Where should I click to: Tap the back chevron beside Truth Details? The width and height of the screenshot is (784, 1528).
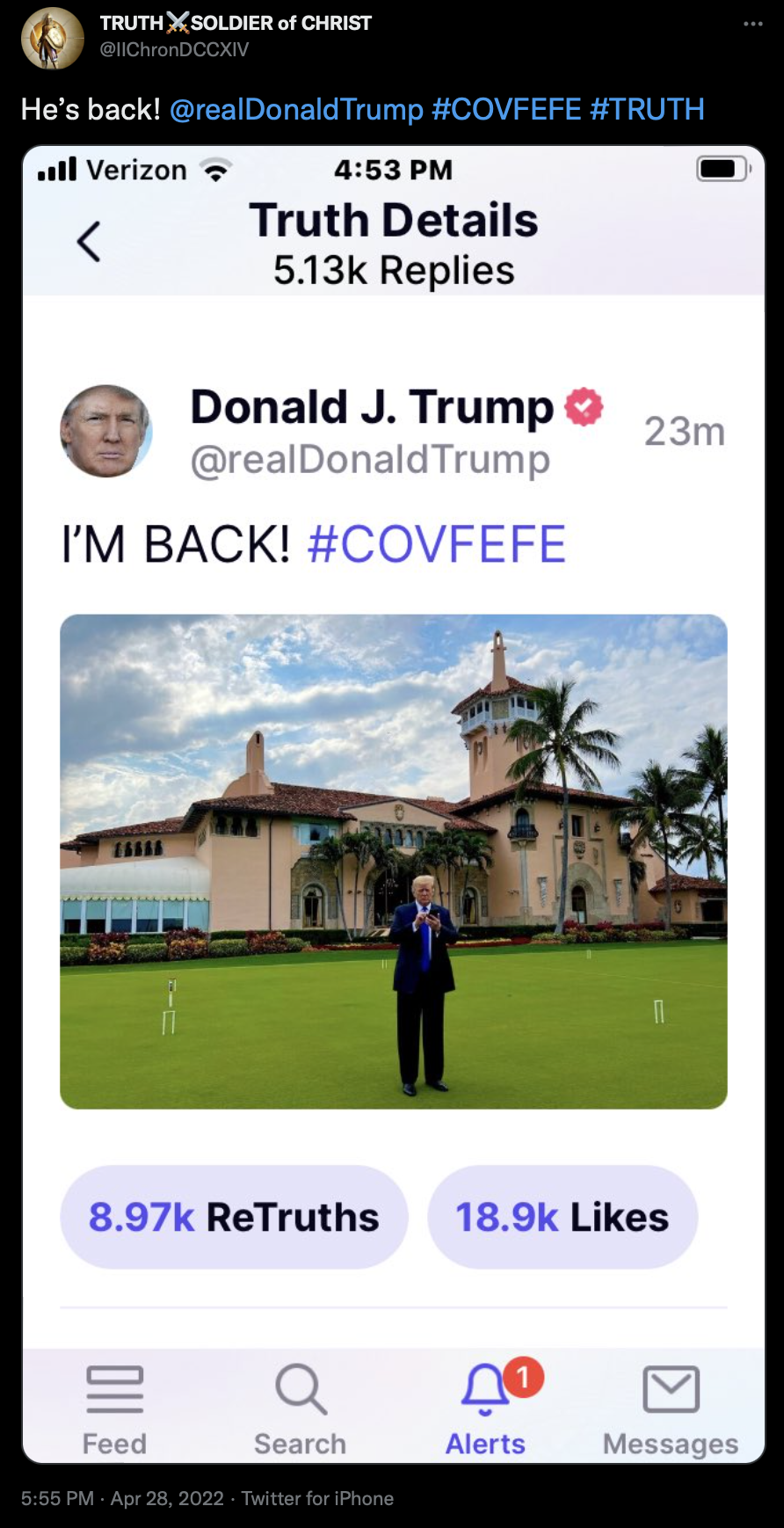[89, 241]
